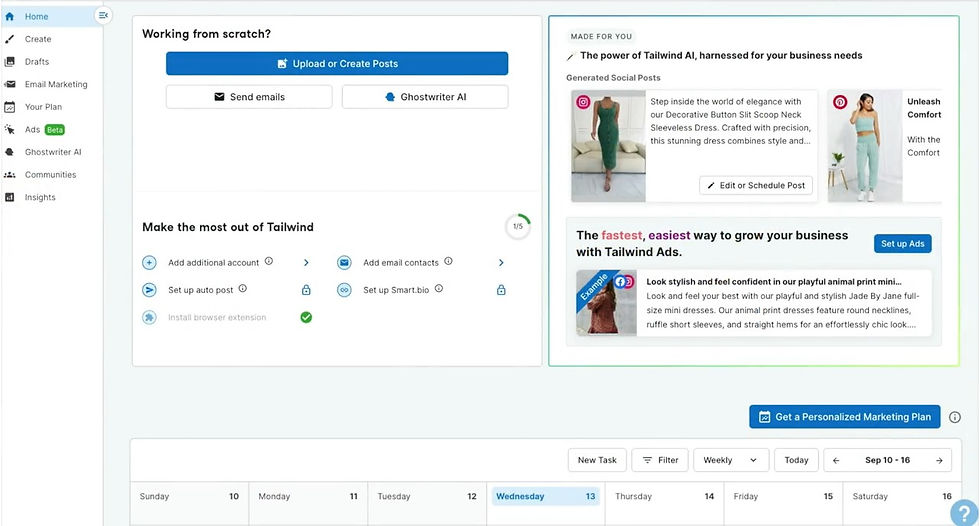Click the Set up auto post send icon

(149, 290)
